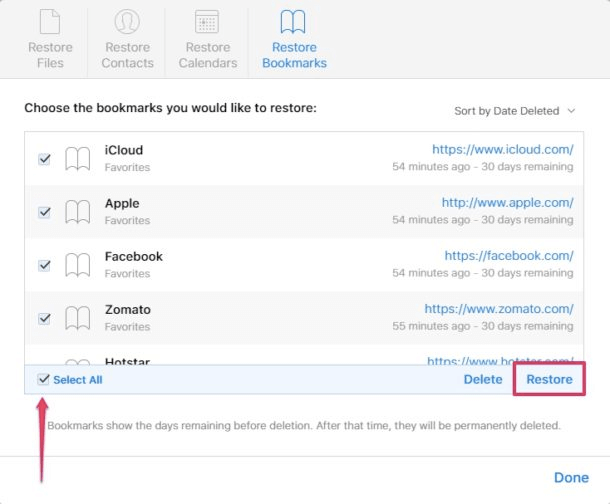
Task: Click the Restore Calendars calendar icon
Action: pyautogui.click(x=207, y=22)
